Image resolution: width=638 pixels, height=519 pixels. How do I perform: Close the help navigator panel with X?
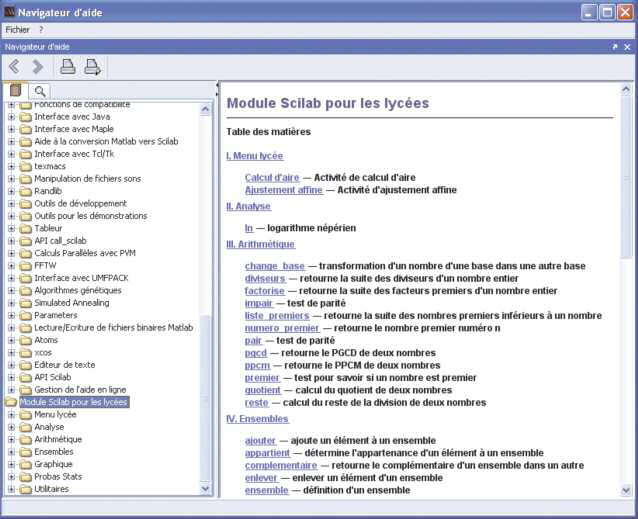pyautogui.click(x=627, y=46)
